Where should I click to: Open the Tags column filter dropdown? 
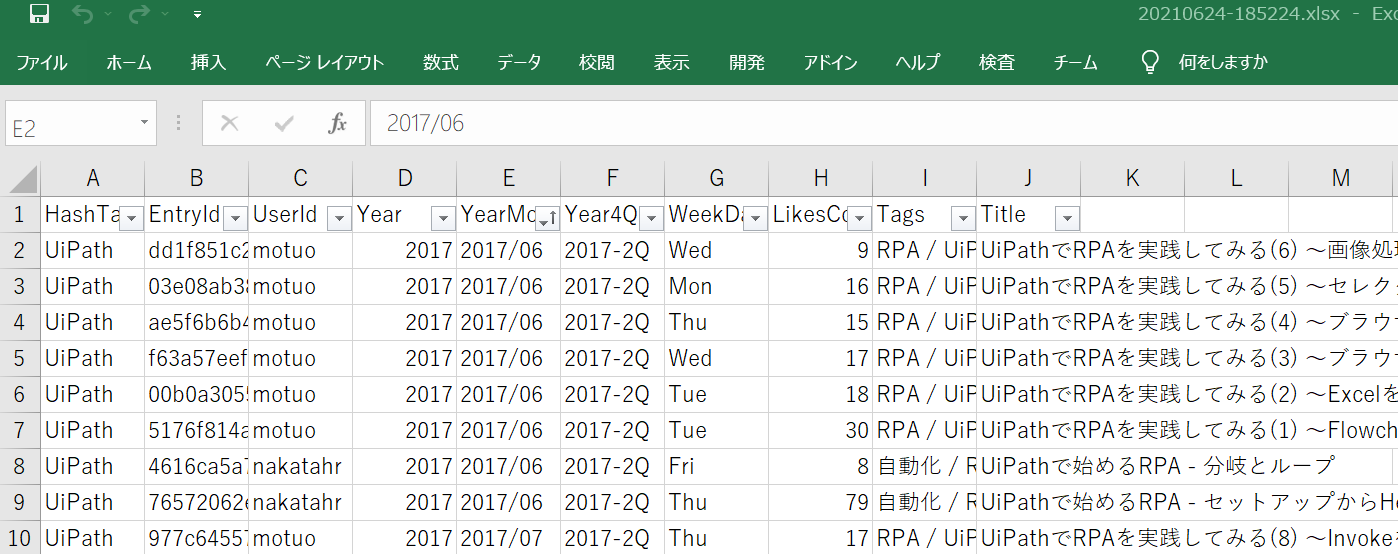pos(964,219)
